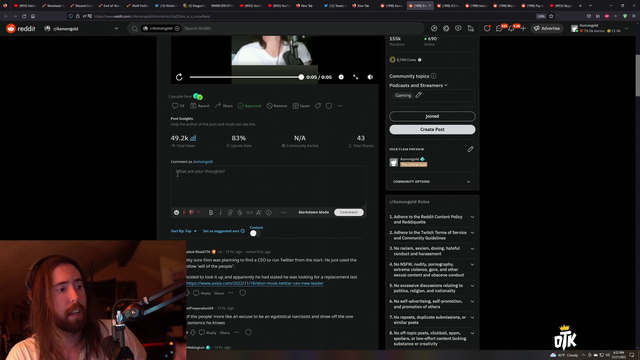Apply superscript in the comment editor
The width and height of the screenshot is (640, 360).
259,212
